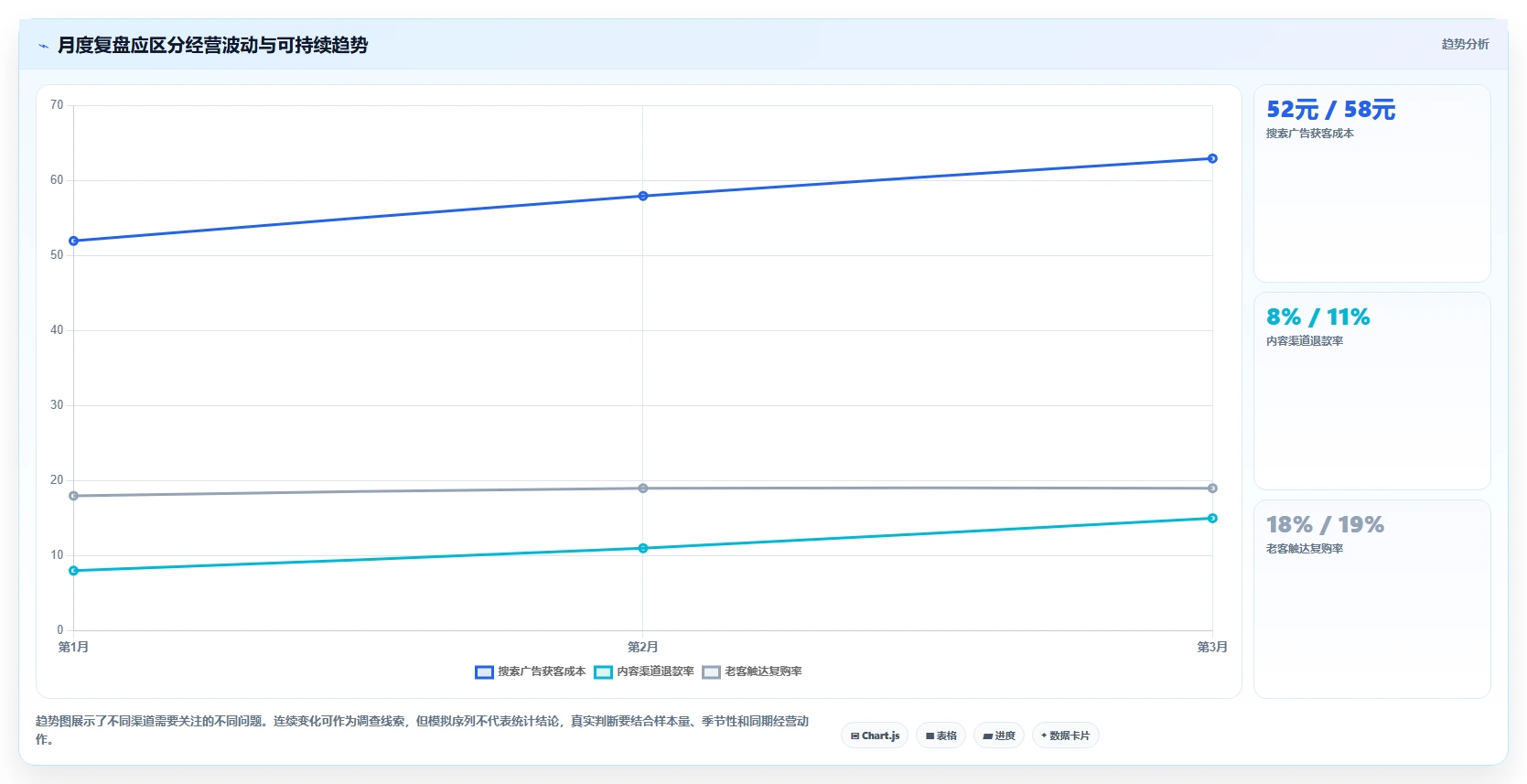Click the 趋势分析 tag in the header

coord(1465,44)
